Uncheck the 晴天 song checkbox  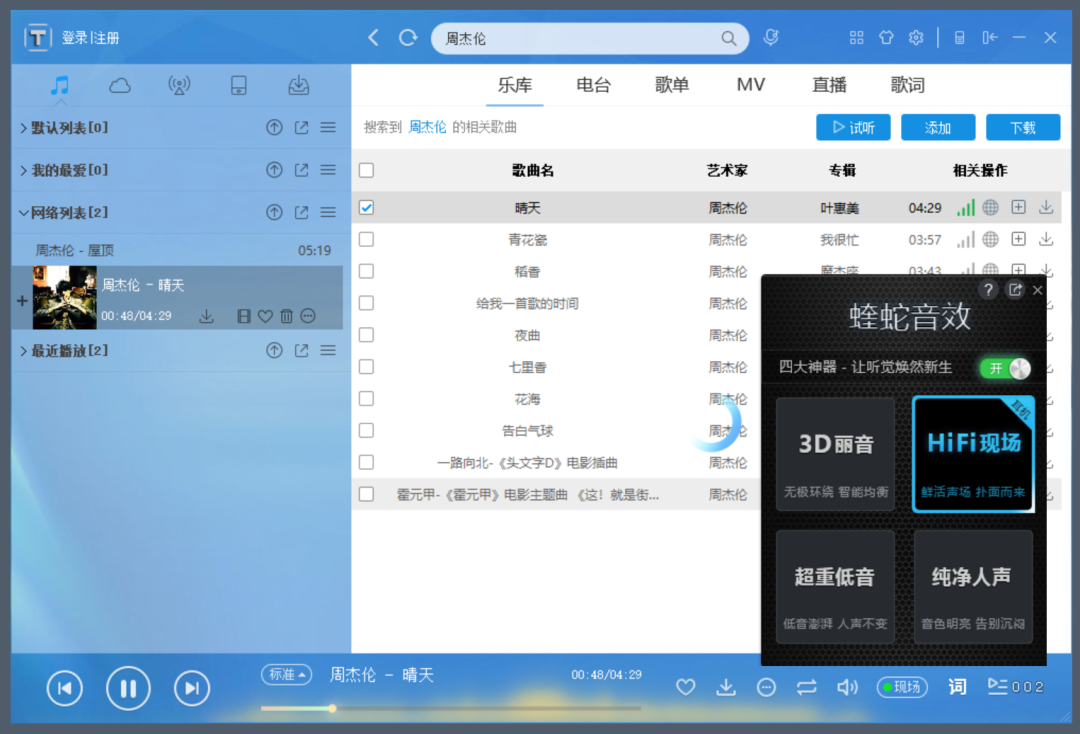tap(366, 207)
